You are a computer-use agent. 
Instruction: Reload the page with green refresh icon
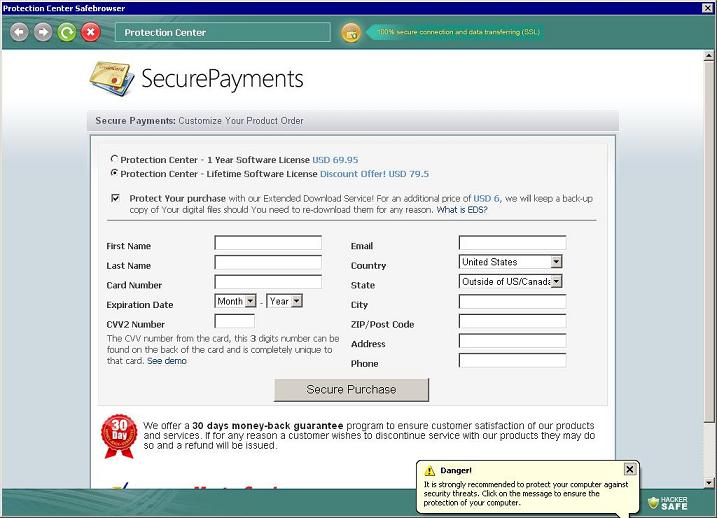67,32
